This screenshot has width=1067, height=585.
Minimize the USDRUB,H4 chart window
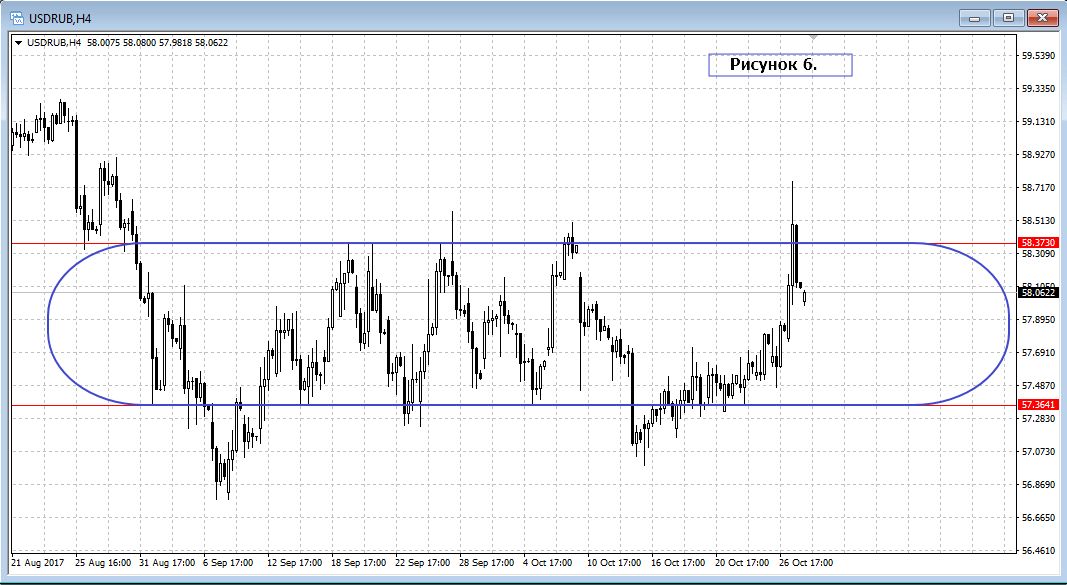coord(976,17)
